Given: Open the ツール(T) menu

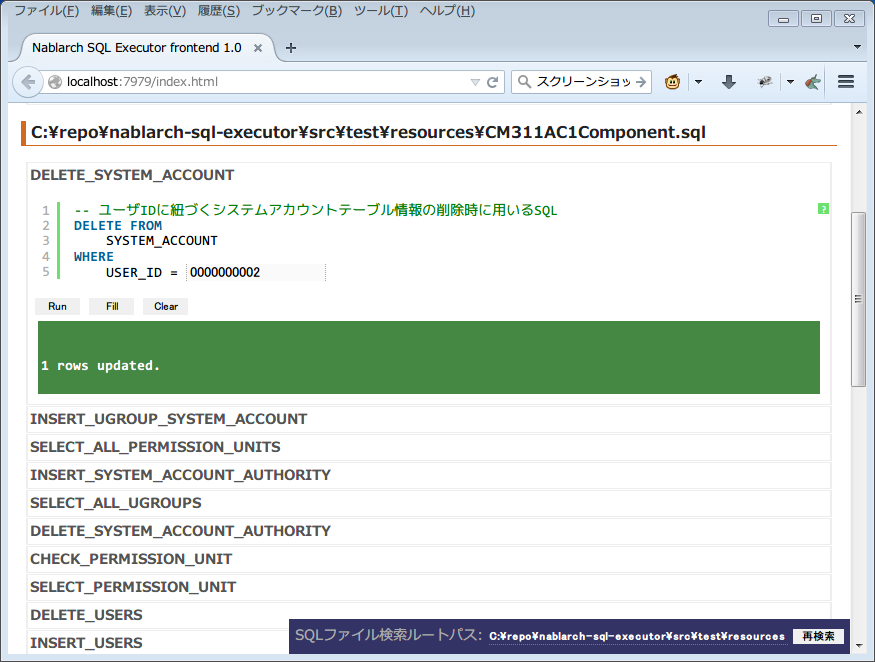Looking at the screenshot, I should 380,11.
